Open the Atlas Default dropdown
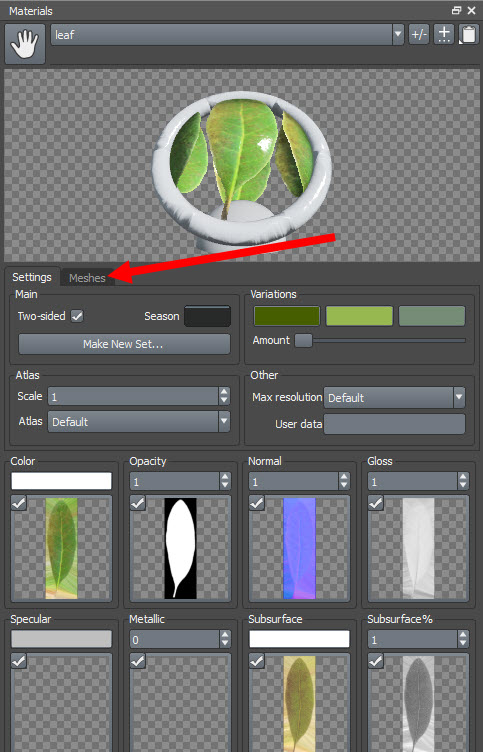 pos(139,422)
